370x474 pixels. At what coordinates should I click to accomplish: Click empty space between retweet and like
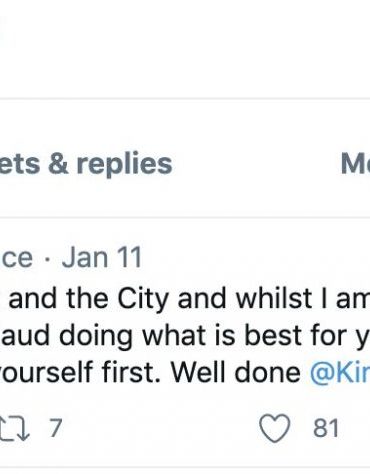click(160, 428)
